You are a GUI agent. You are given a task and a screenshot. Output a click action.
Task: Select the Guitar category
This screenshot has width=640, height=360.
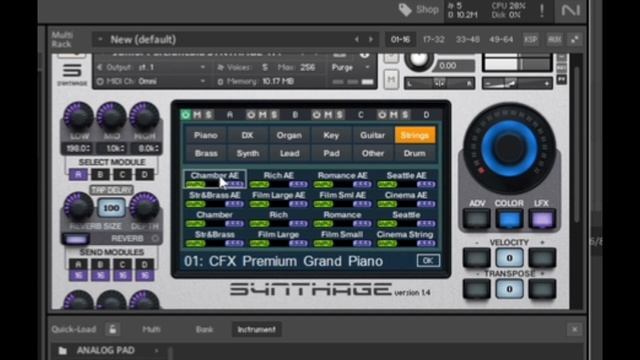point(372,135)
